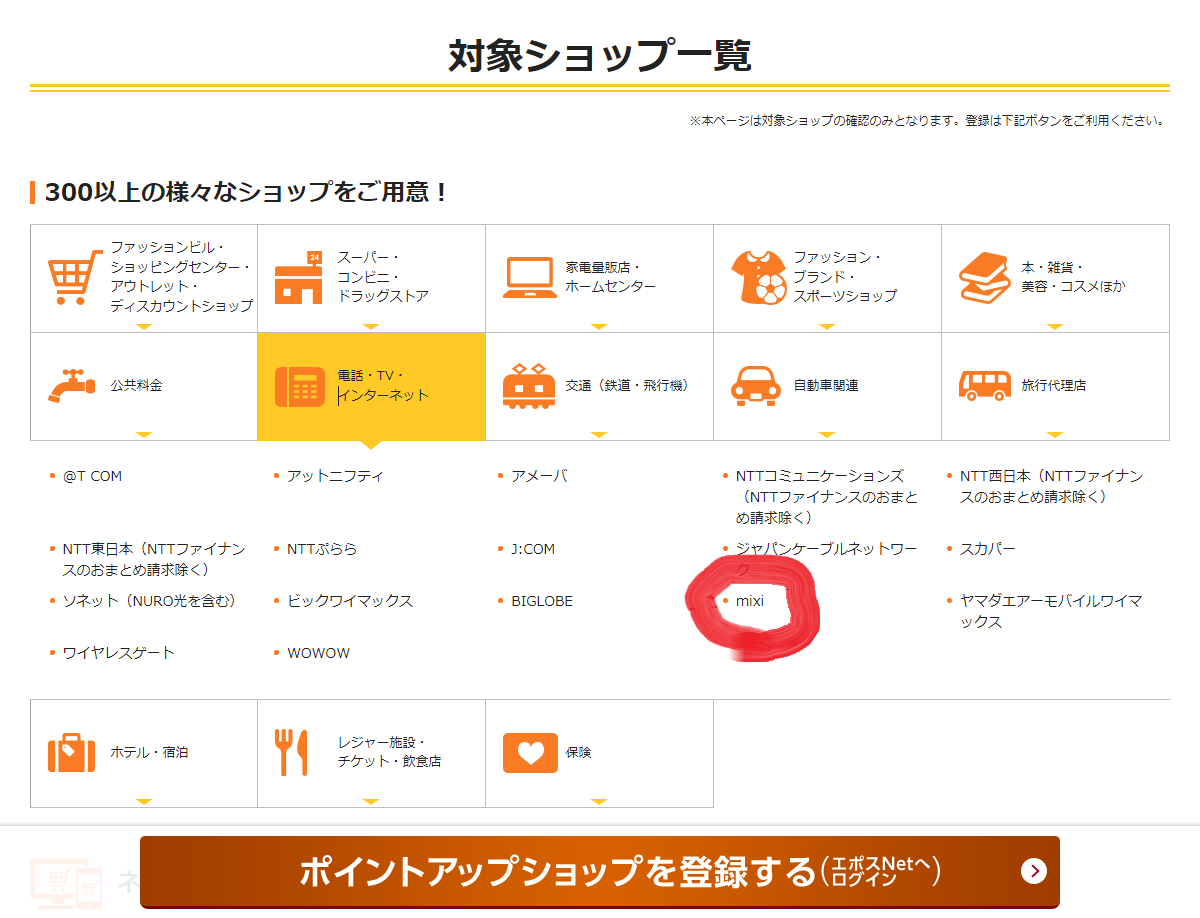
Task: Click the ビックワイマックス shop entry
Action: [350, 601]
